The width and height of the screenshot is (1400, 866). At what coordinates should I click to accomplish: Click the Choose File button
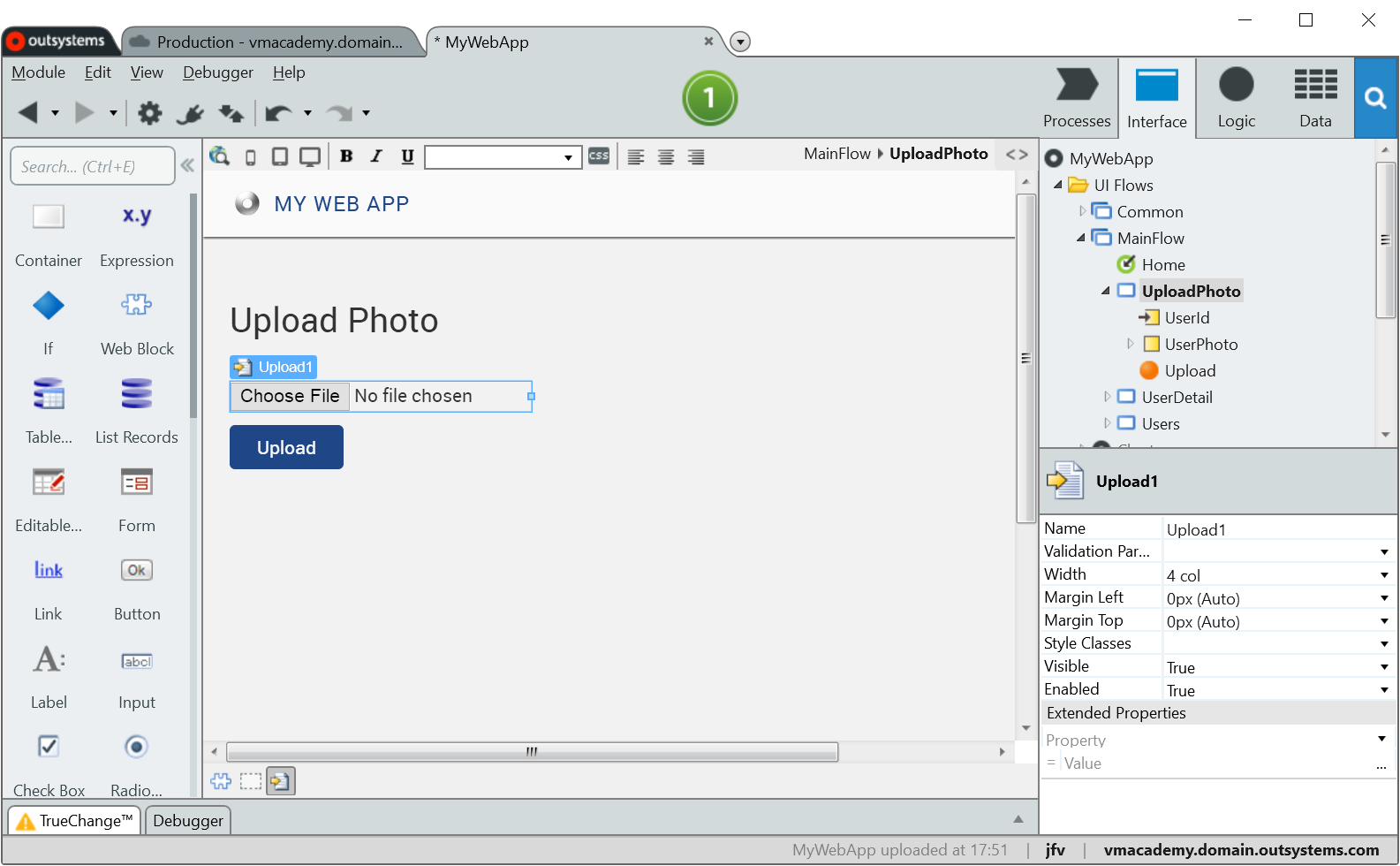[x=290, y=396]
